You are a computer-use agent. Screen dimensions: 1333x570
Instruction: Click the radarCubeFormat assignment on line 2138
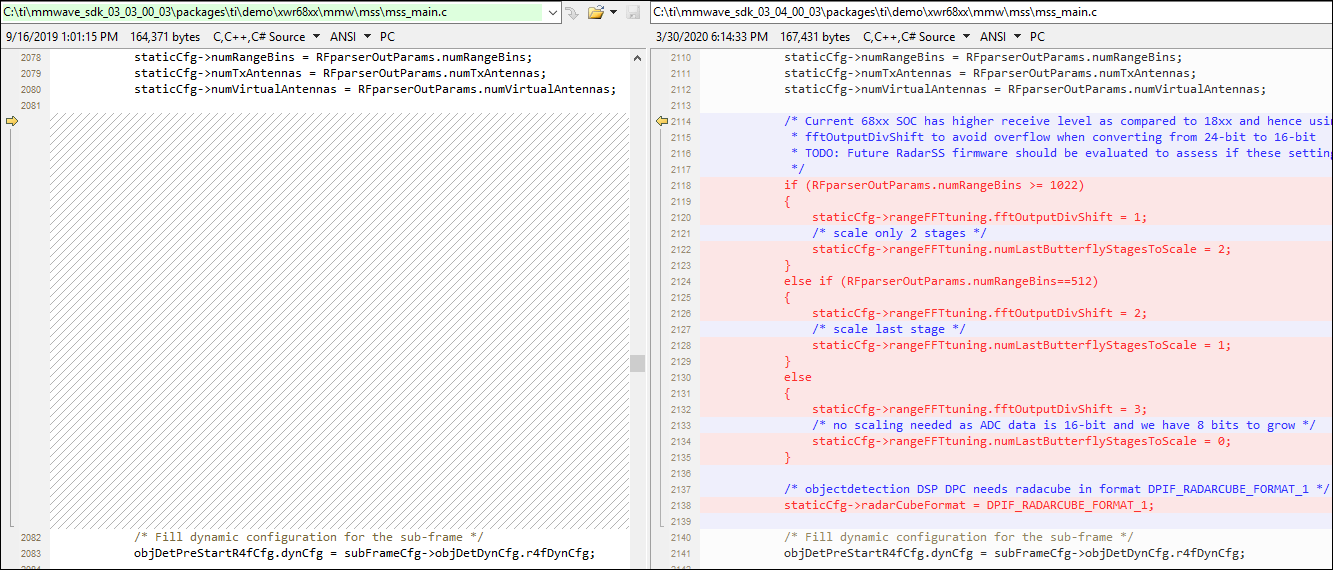[x=968, y=505]
